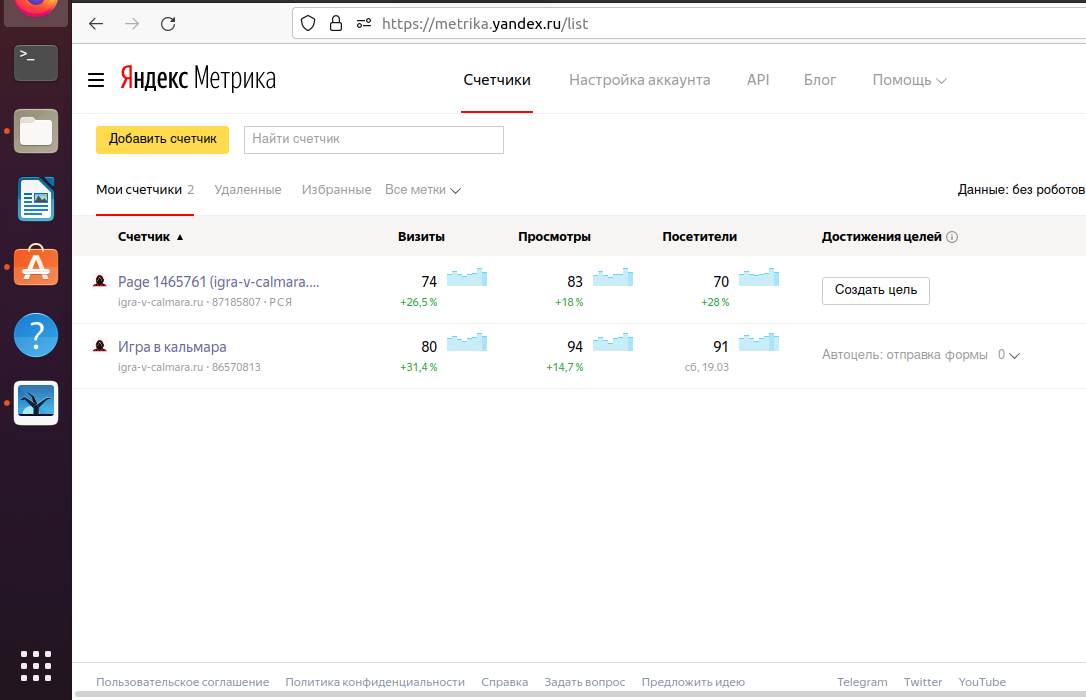Click the padlock icon in address bar
This screenshot has width=1086, height=700.
(335, 23)
